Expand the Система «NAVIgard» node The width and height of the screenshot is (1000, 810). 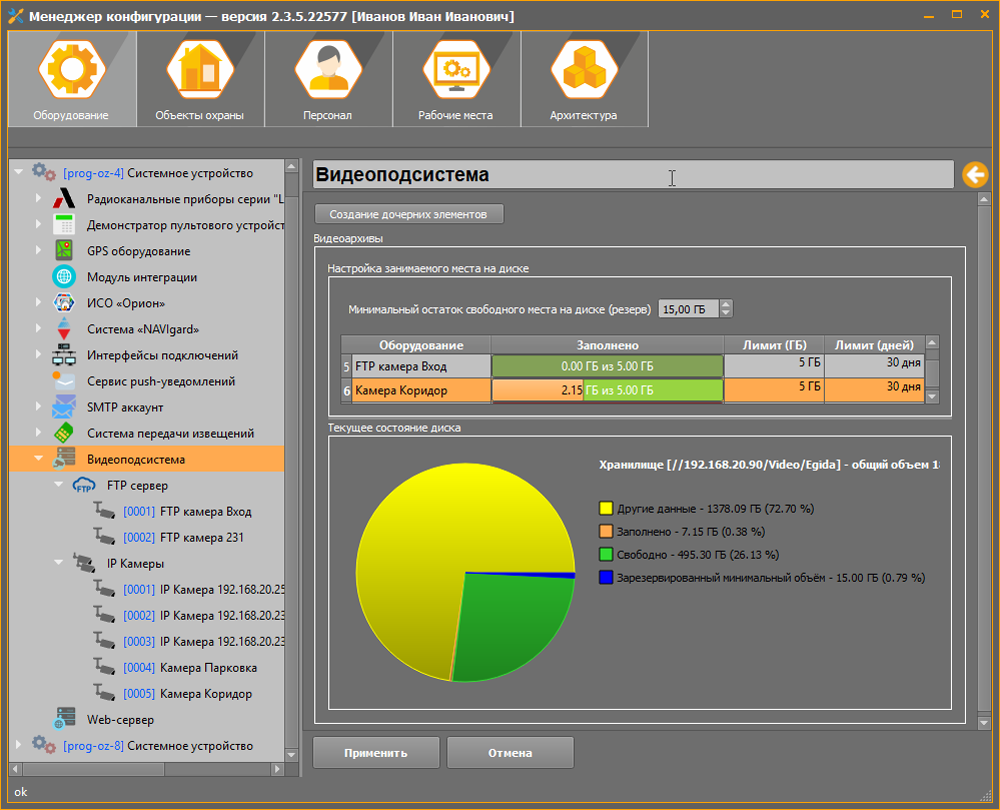pyautogui.click(x=38, y=329)
